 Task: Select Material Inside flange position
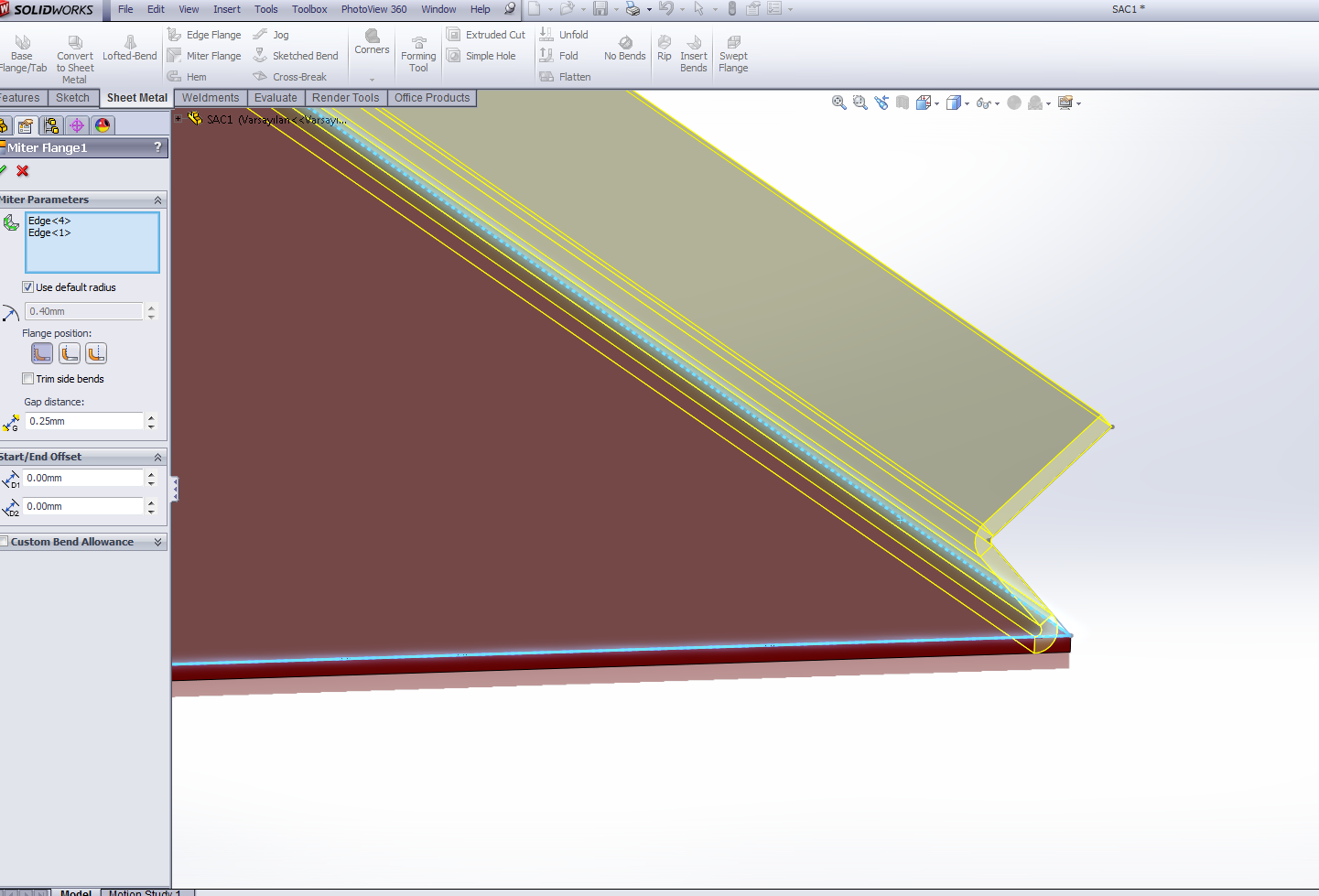[42, 353]
